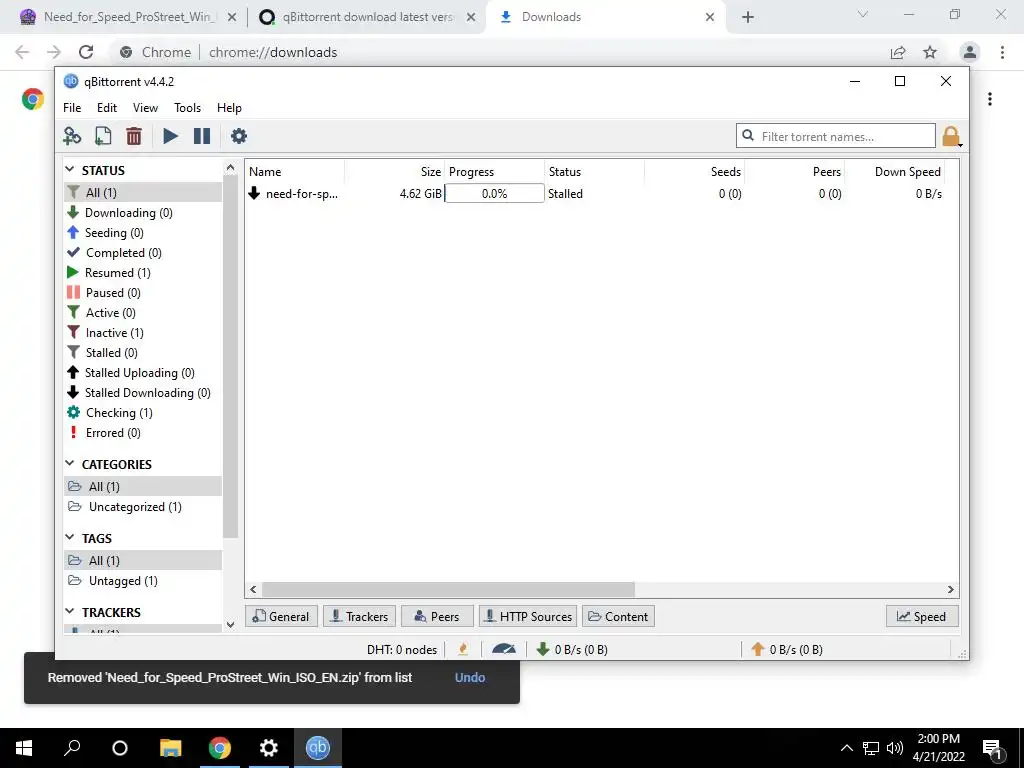Click the red Delete torrent trash icon

pyautogui.click(x=134, y=136)
